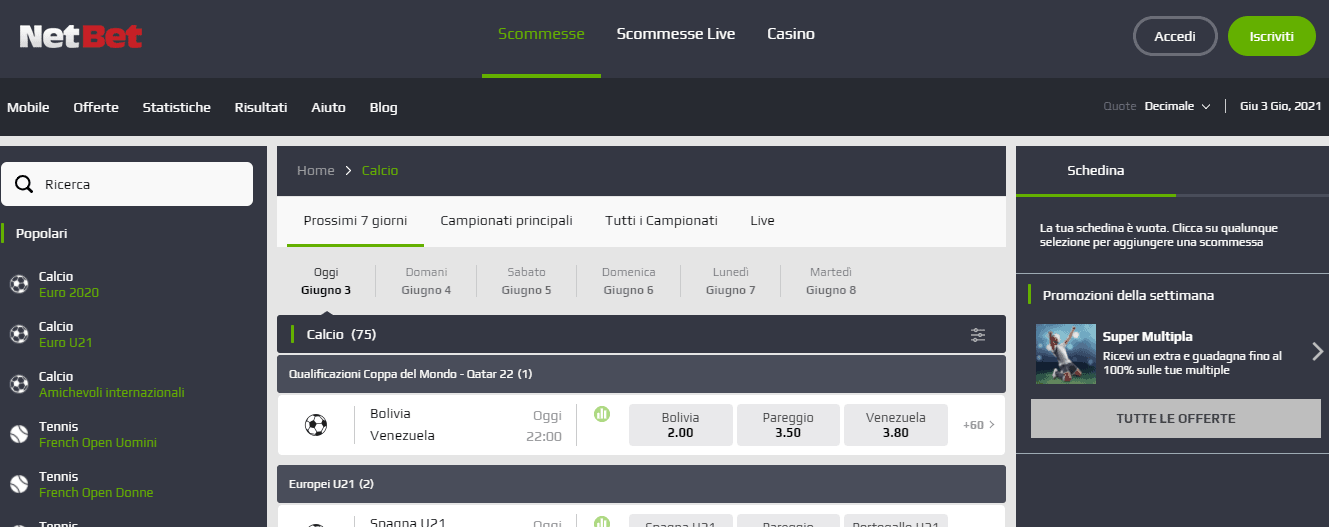Click soccer ball icon beside Amichevoli internazionali
This screenshot has width=1329, height=527.
click(x=19, y=384)
